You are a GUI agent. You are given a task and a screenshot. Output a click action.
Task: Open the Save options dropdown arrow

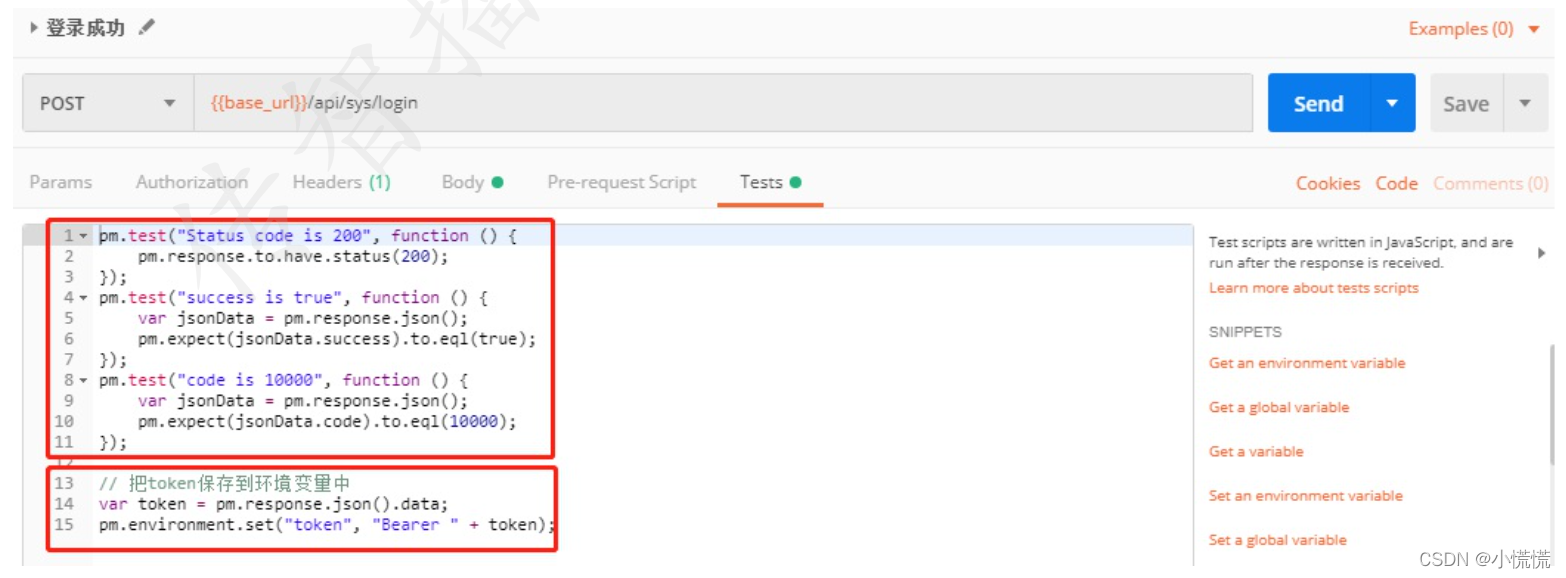pyautogui.click(x=1525, y=103)
